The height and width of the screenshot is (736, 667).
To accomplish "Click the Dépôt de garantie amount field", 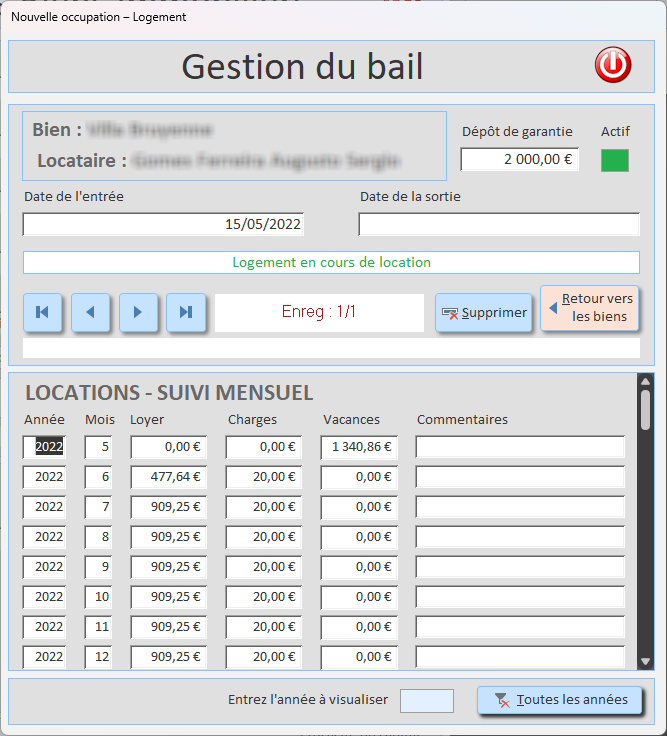I will 519,159.
